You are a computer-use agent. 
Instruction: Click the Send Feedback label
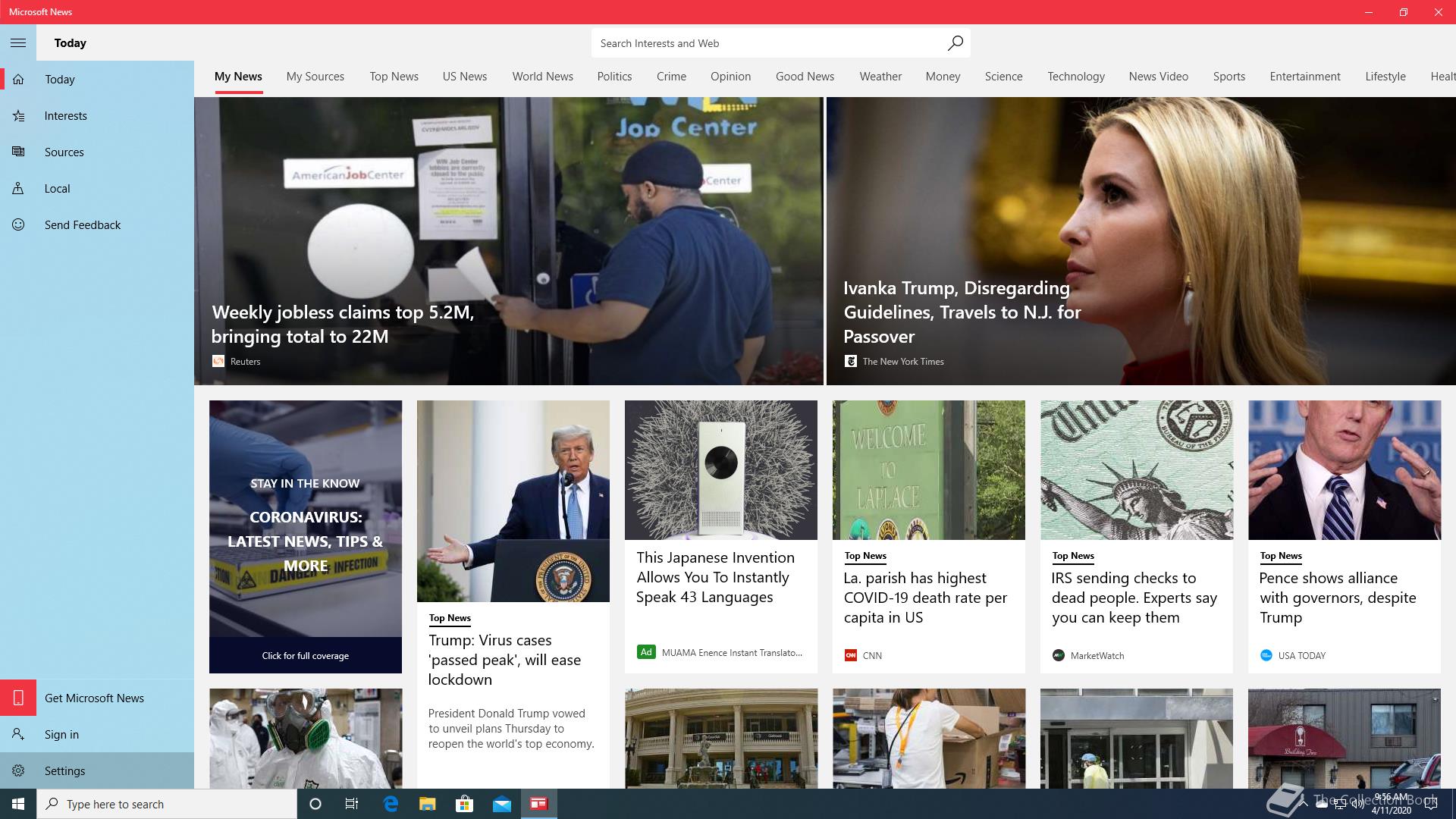[83, 225]
